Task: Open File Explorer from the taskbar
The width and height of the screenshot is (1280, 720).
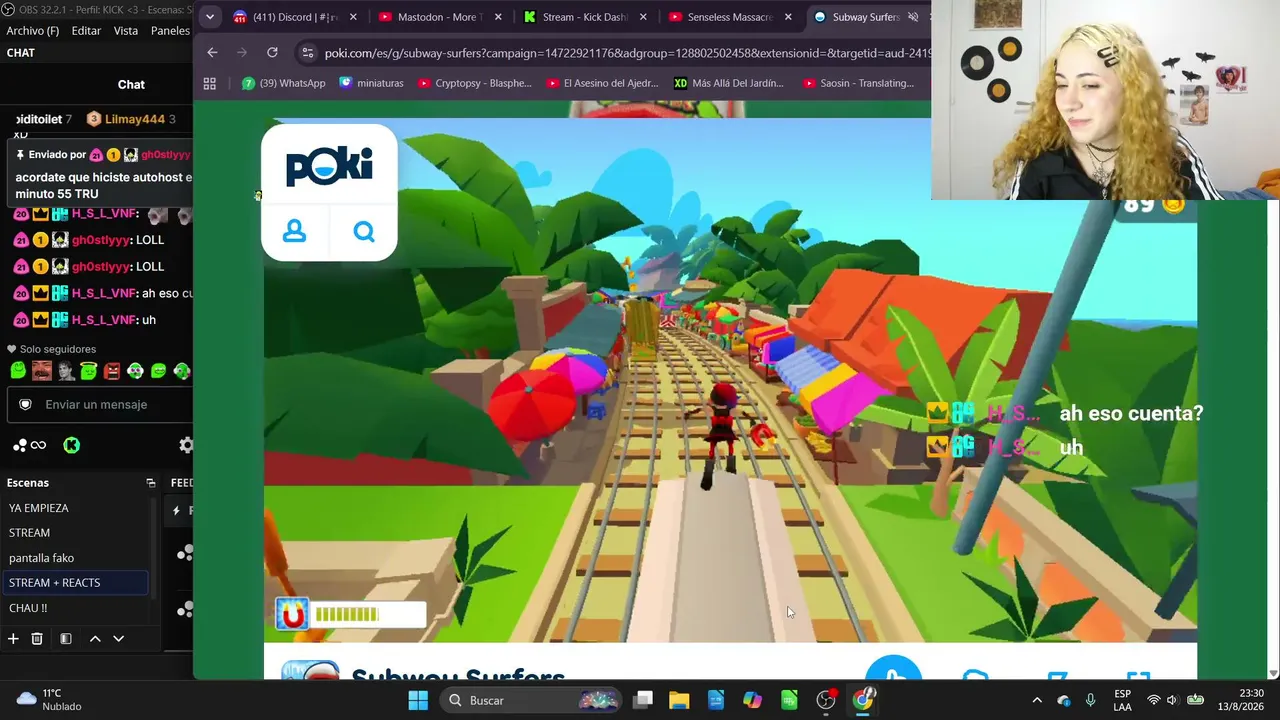Action: pos(679,700)
